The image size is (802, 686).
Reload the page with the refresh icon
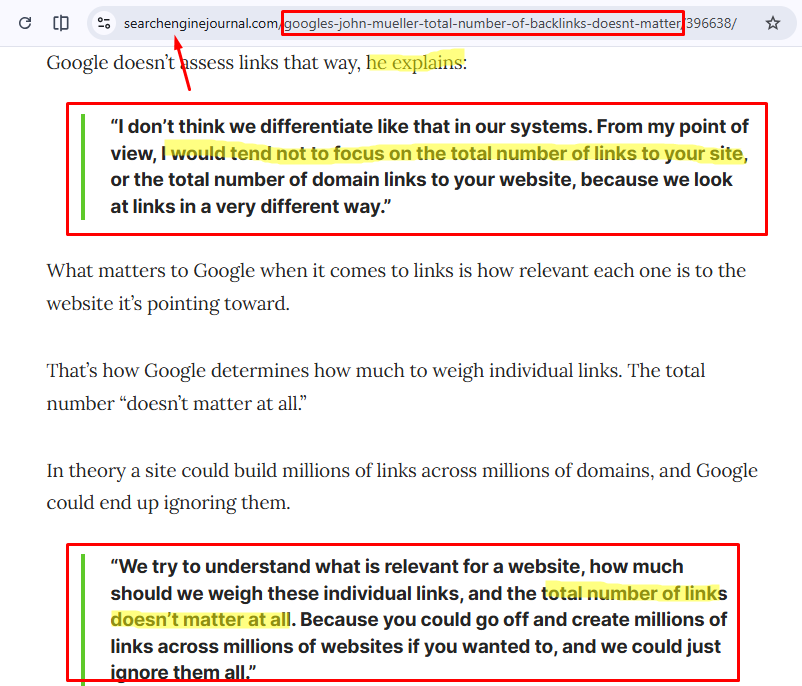25,23
